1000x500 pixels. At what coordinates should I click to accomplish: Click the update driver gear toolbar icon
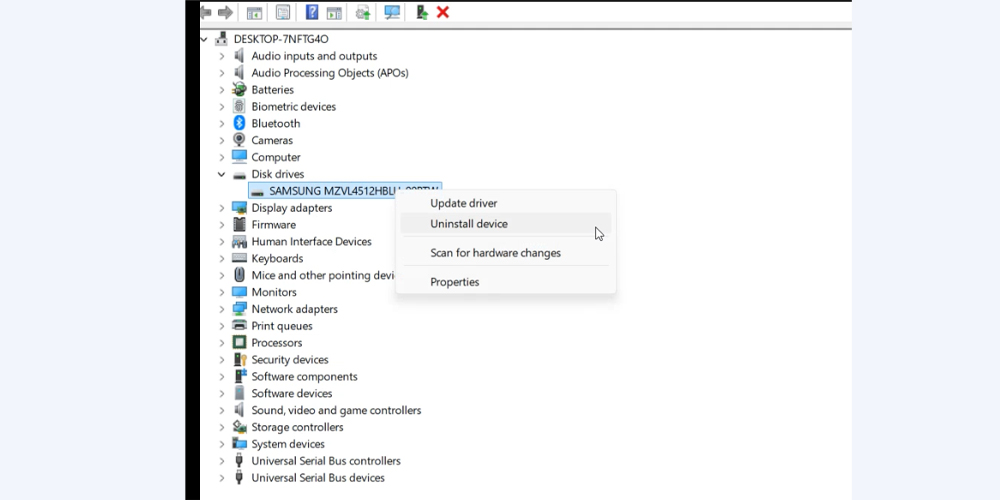click(362, 12)
